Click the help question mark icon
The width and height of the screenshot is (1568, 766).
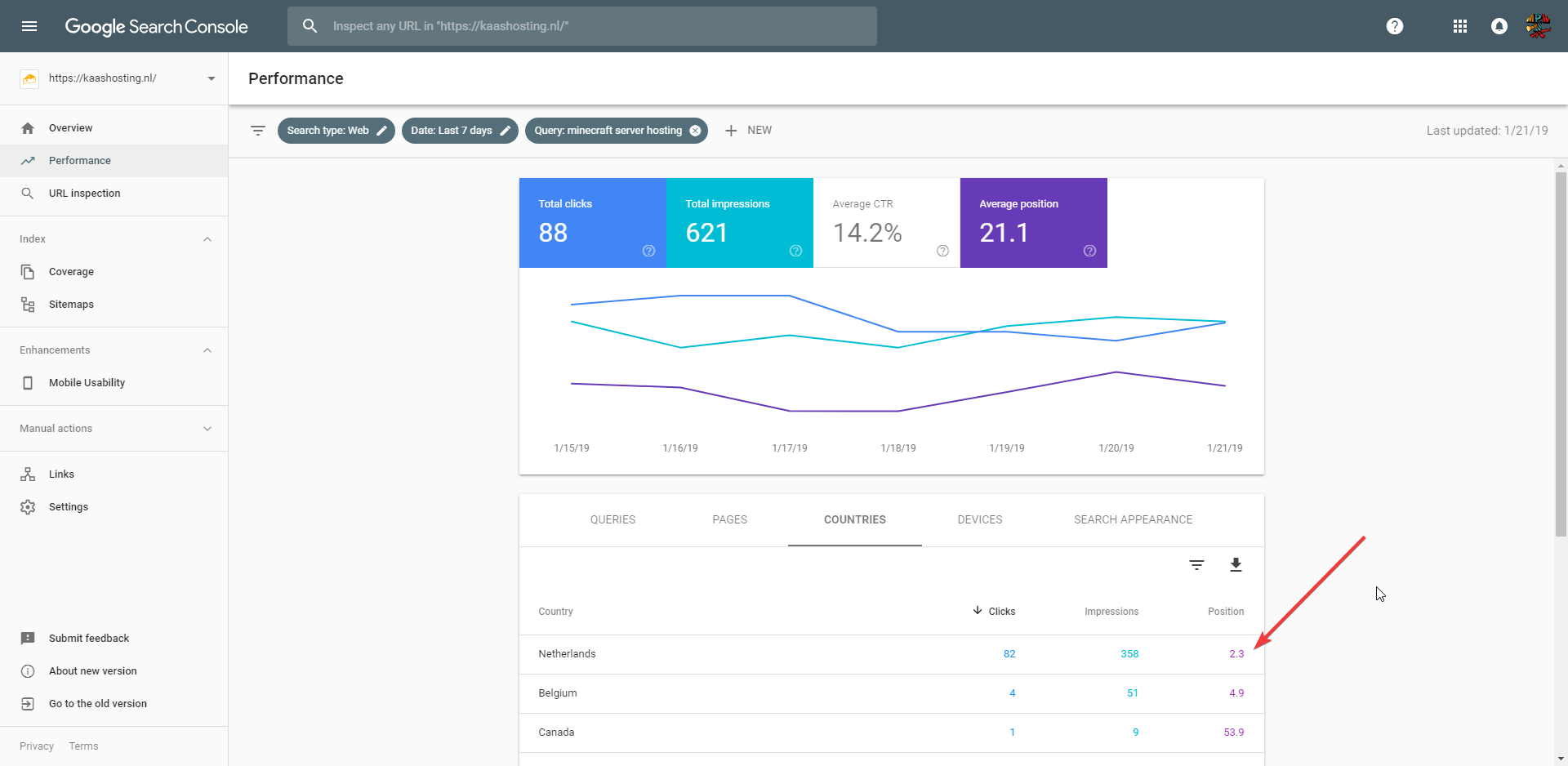[1395, 26]
